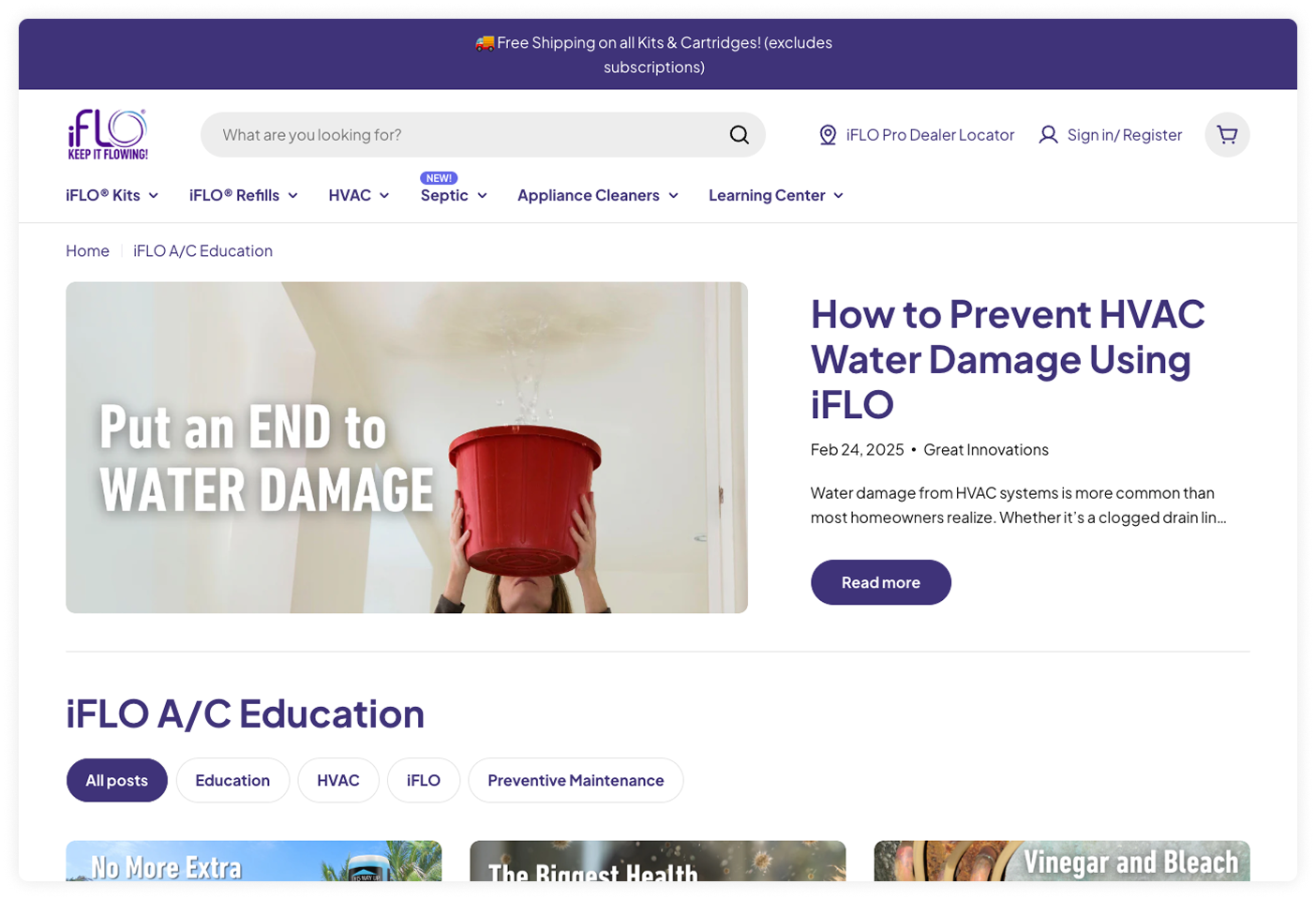Viewport: 1316px width, 900px height.
Task: Click the magnifying glass search icon
Action: [740, 135]
